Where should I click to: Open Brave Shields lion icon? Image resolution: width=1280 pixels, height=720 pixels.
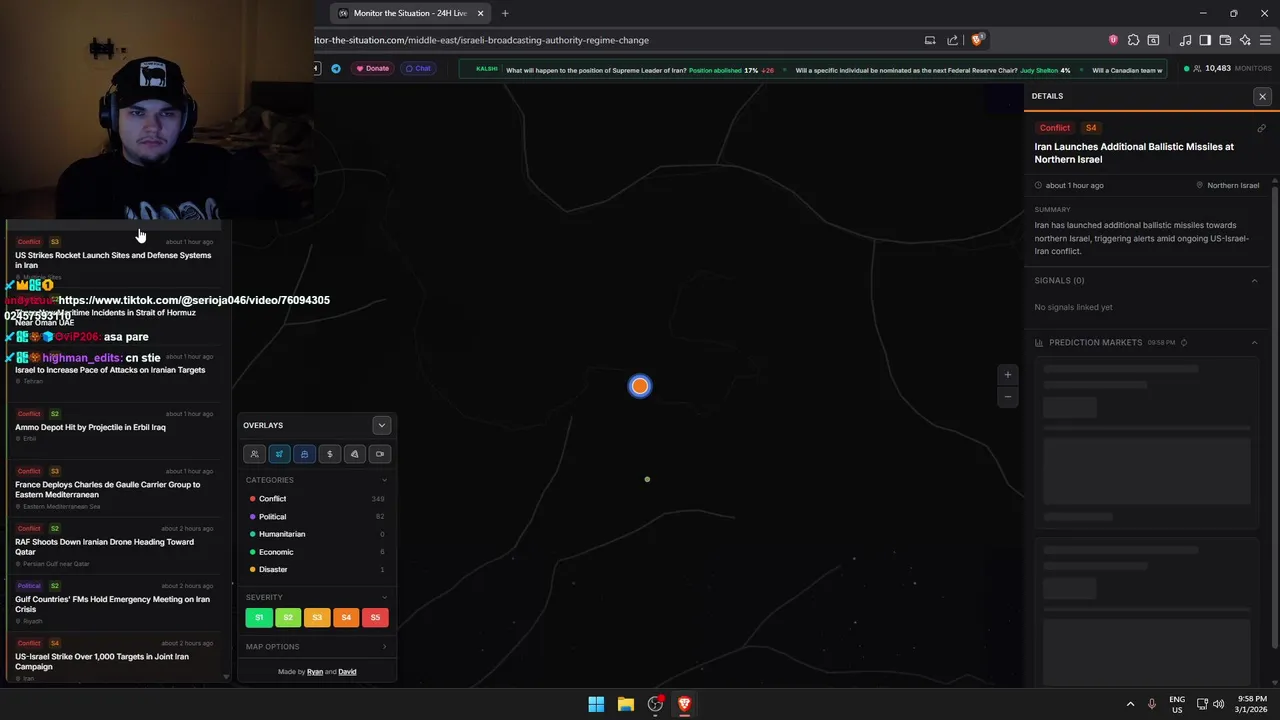coord(977,40)
